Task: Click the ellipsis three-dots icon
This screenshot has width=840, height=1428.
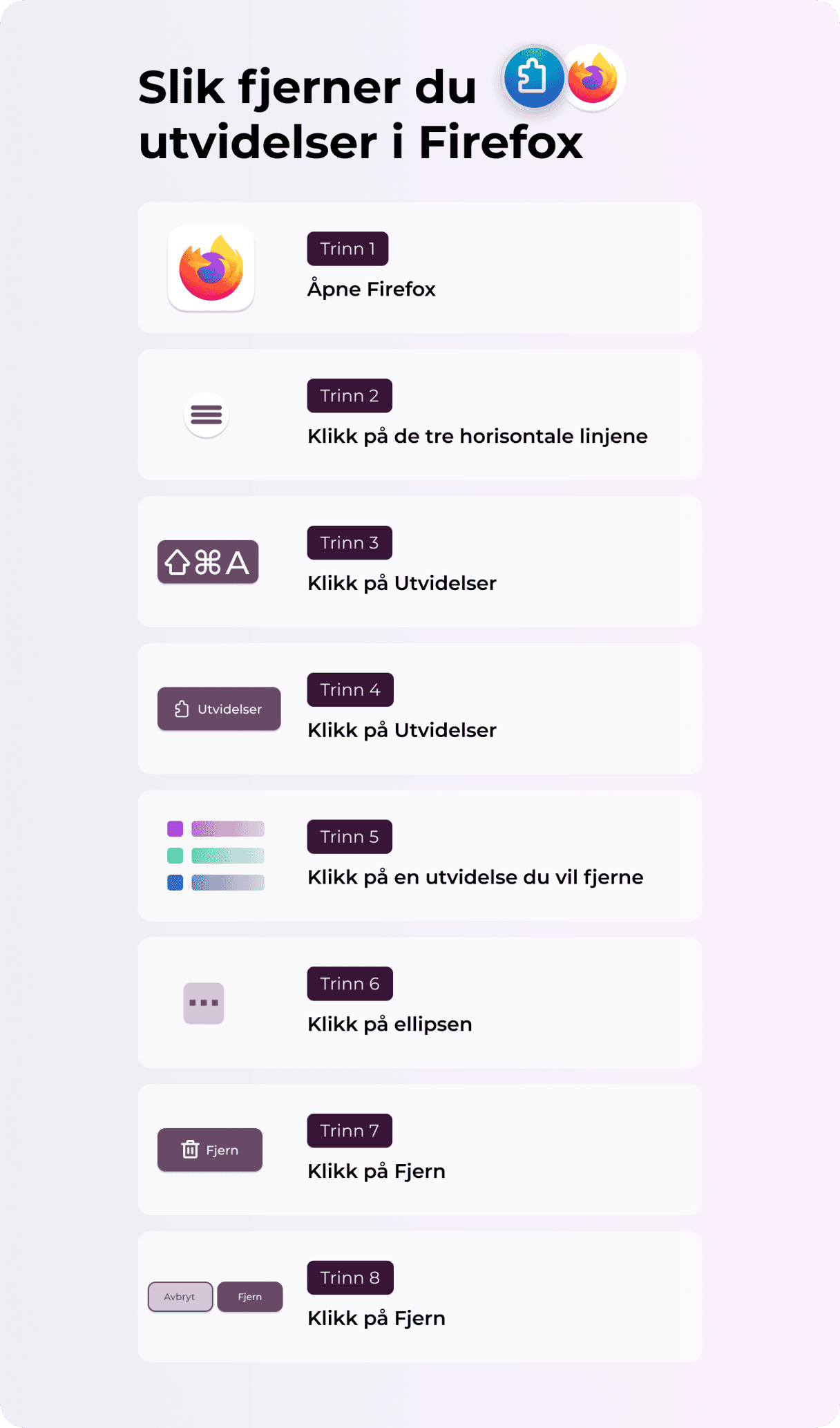Action: coord(204,1002)
